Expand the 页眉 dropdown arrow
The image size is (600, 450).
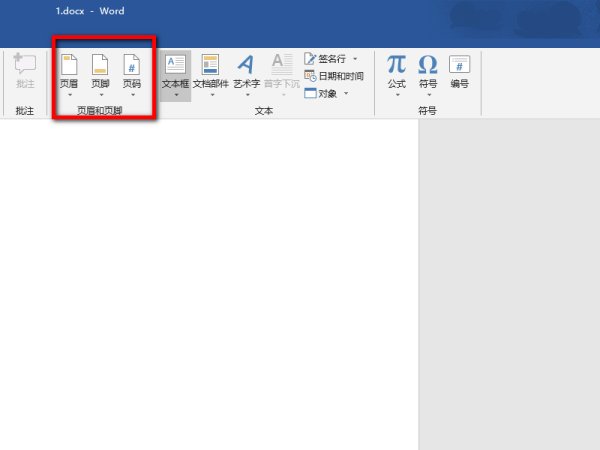click(x=70, y=95)
